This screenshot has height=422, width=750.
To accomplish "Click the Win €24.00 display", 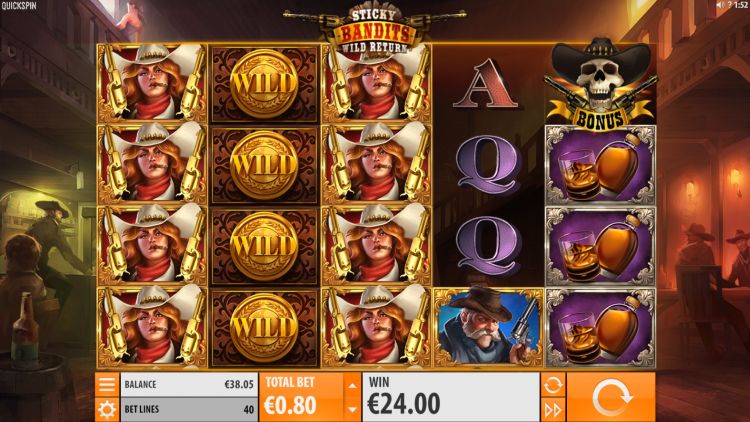I will 451,397.
